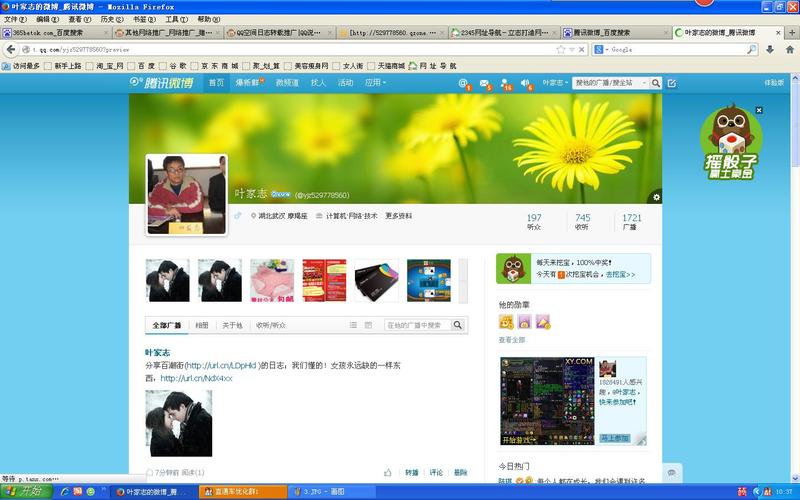Click the Windows 开始 Start button
The height and width of the screenshot is (500, 800).
coord(24,492)
